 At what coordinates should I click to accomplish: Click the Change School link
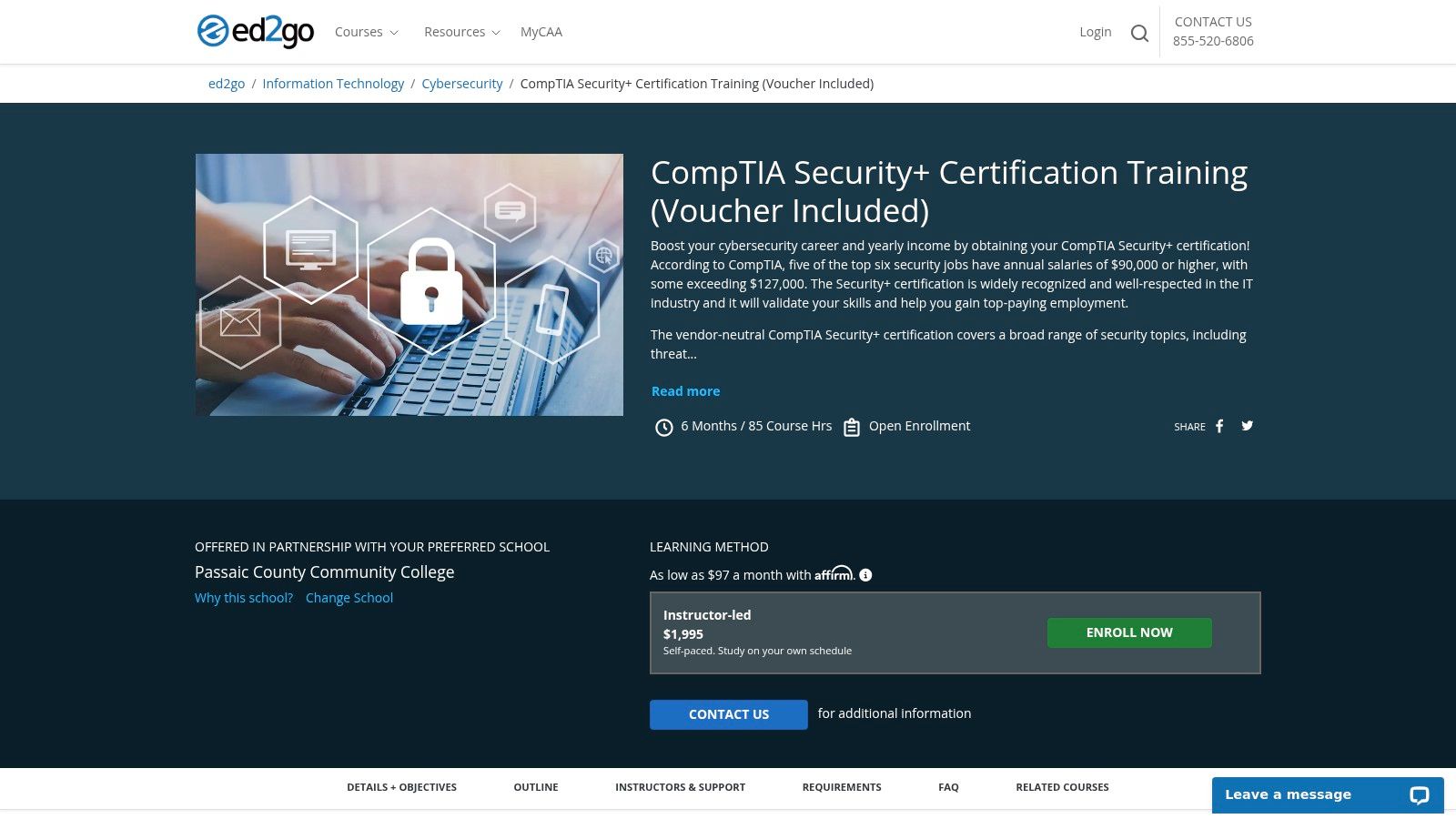pos(349,598)
